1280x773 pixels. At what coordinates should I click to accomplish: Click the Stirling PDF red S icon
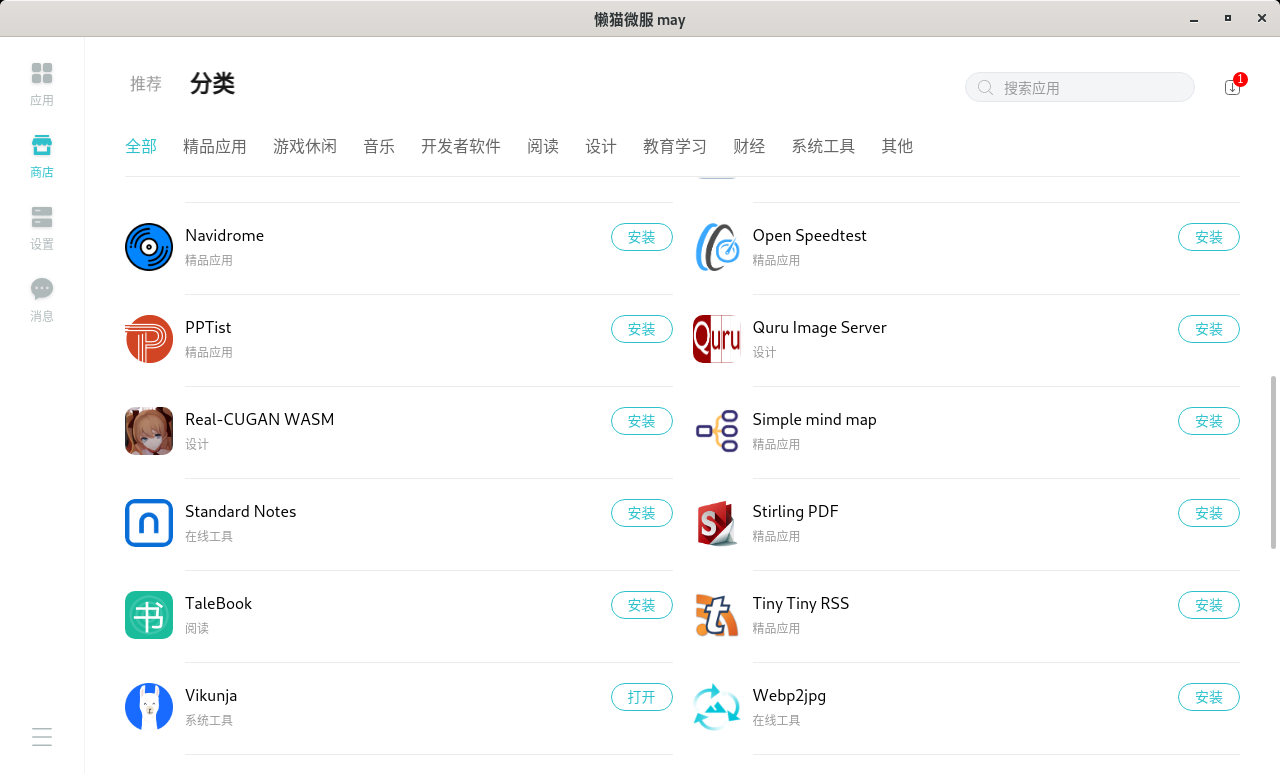click(x=716, y=523)
